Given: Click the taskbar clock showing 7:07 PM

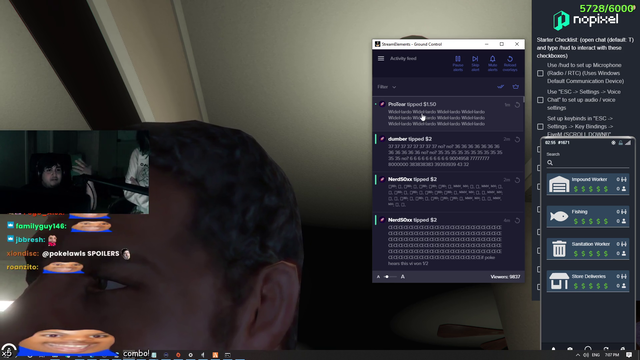Looking at the screenshot, I should point(612,355).
